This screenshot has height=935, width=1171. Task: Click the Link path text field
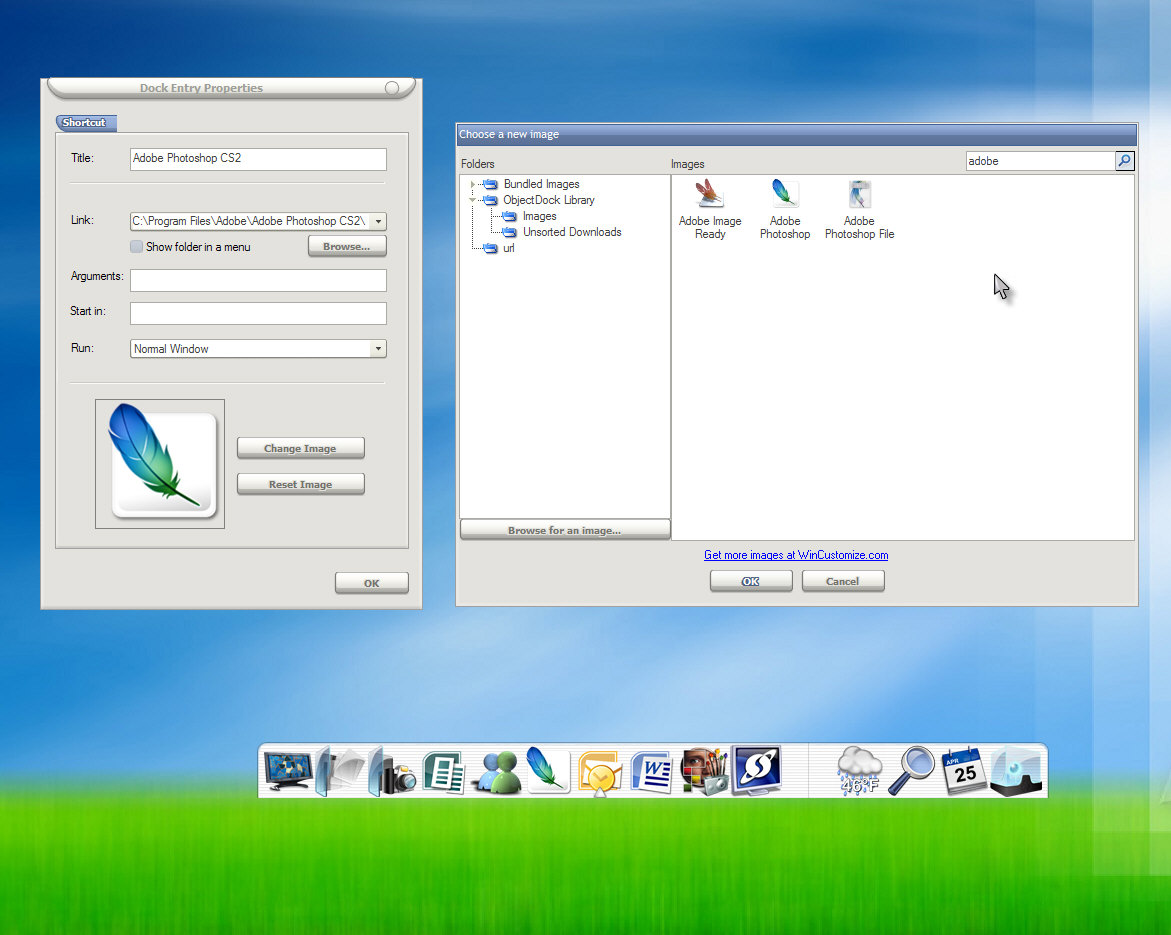tap(250, 221)
